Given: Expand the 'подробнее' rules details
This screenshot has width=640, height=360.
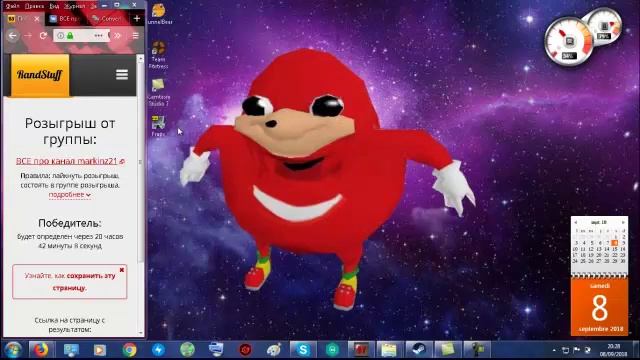Looking at the screenshot, I should click(x=69, y=195).
